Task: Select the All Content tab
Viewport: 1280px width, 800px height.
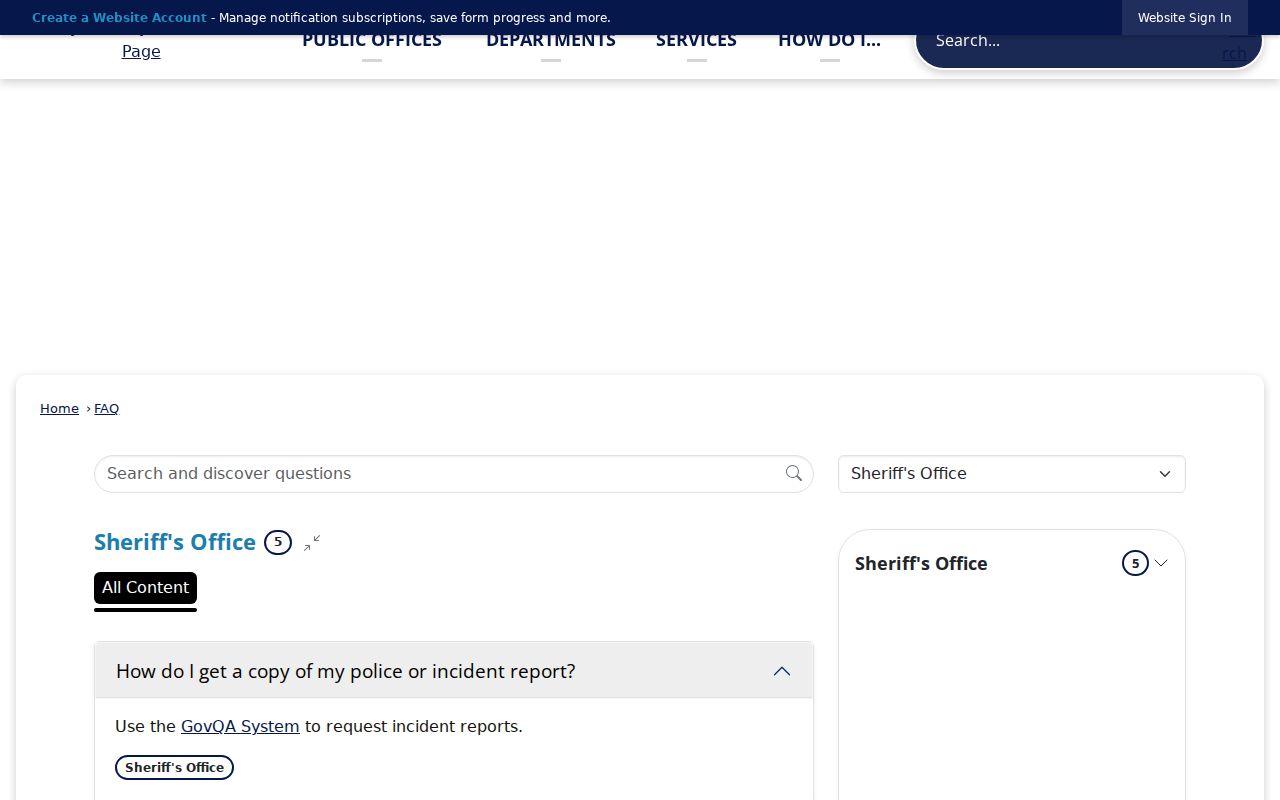Action: [145, 588]
